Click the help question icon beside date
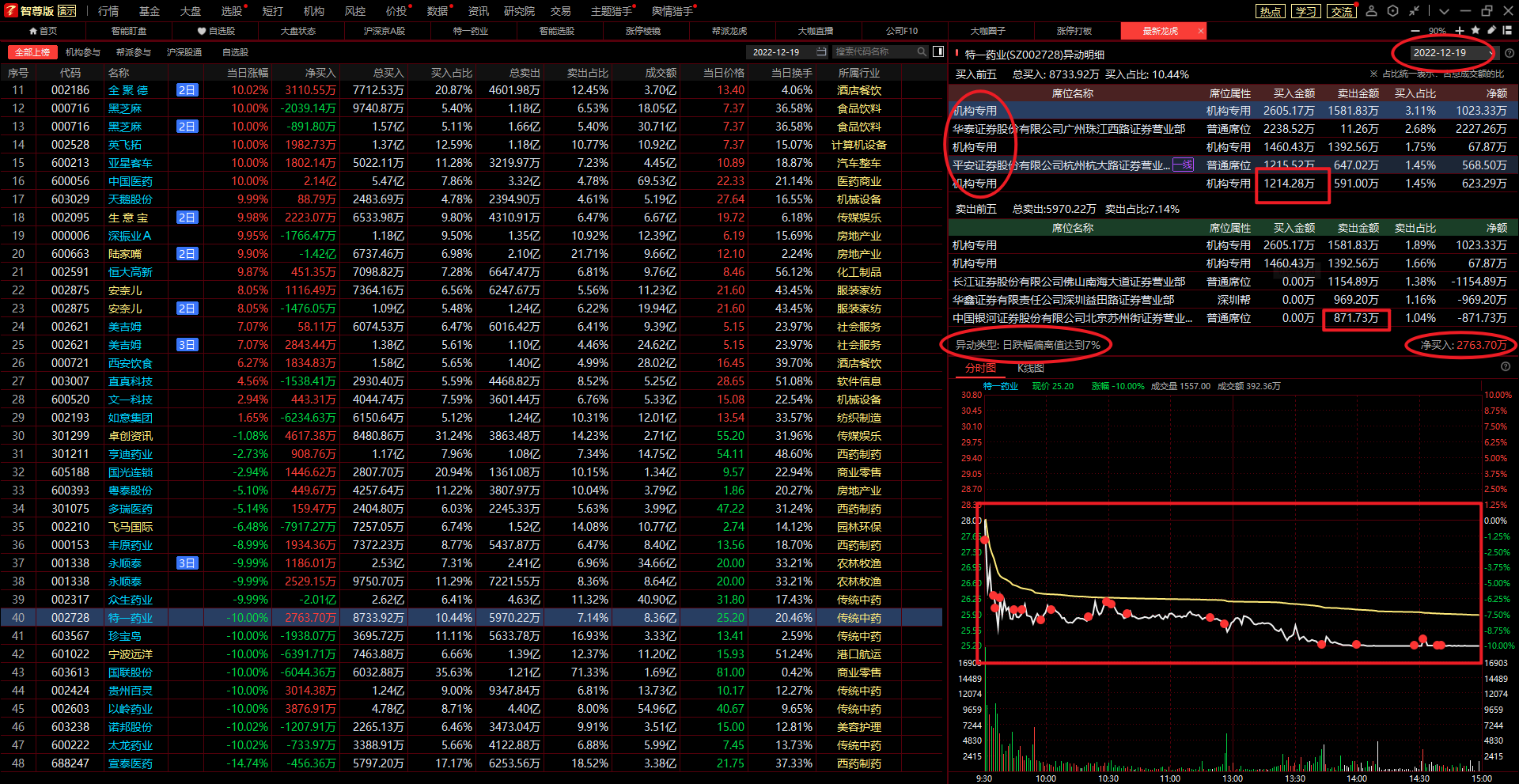 point(1509,53)
